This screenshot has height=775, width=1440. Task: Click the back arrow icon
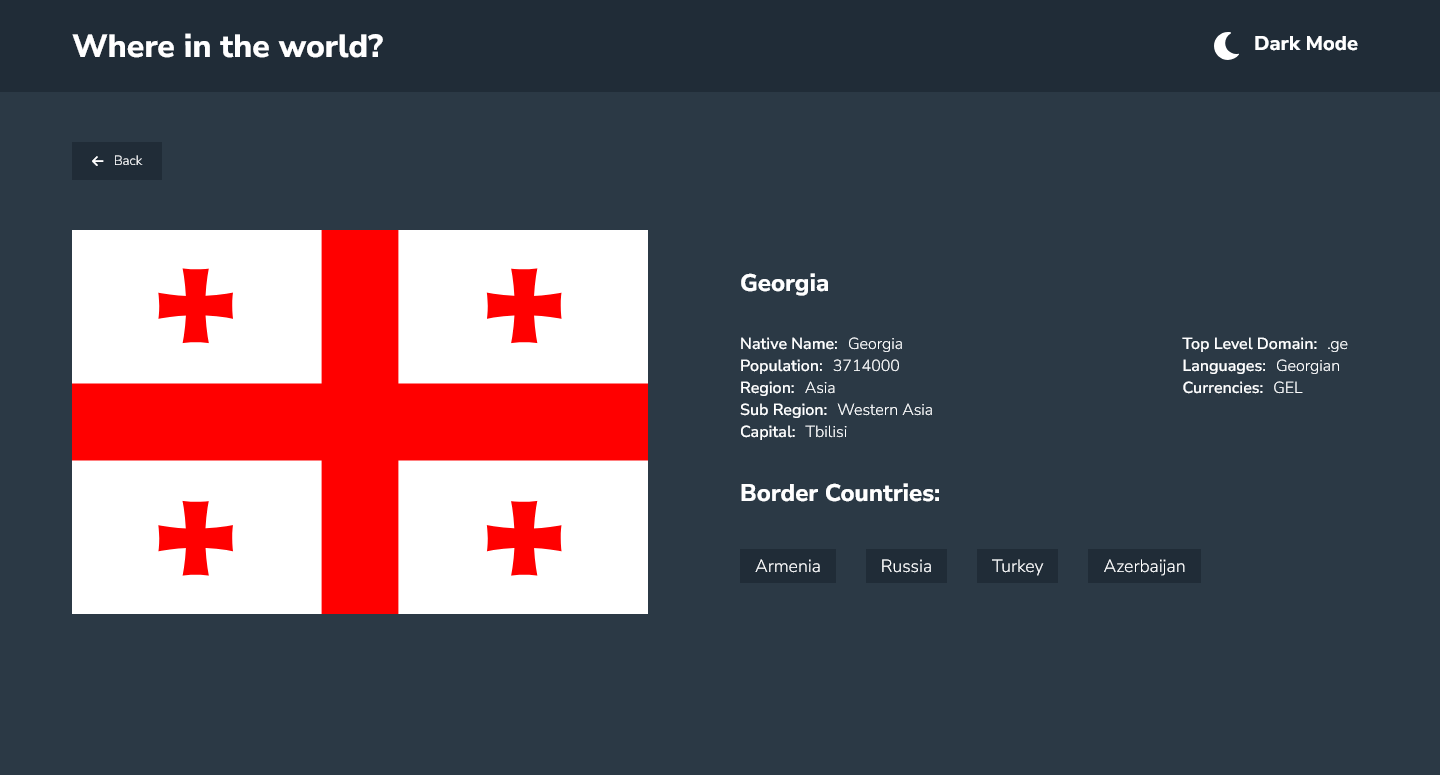(97, 160)
